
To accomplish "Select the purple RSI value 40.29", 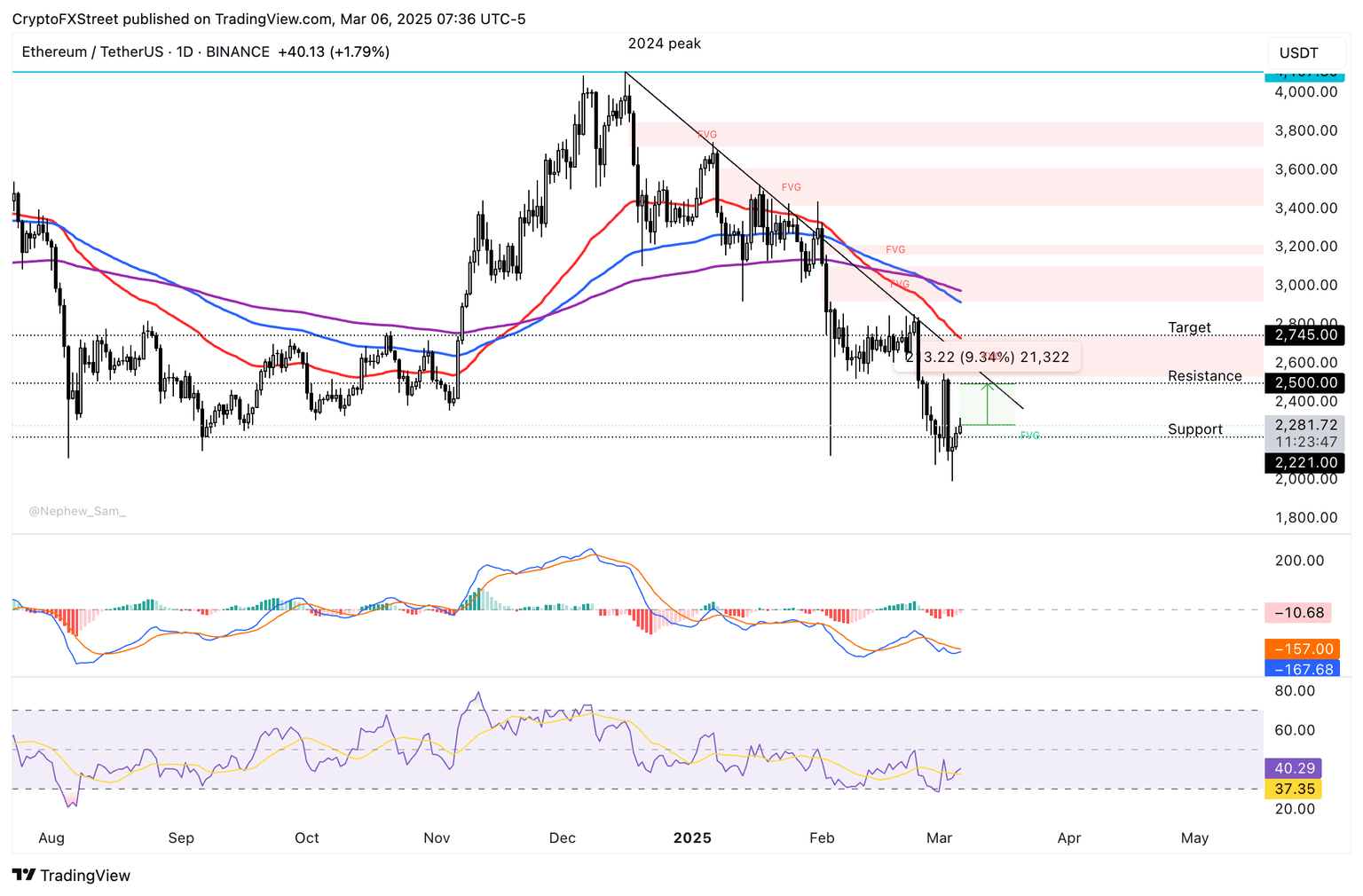I will [x=1293, y=768].
